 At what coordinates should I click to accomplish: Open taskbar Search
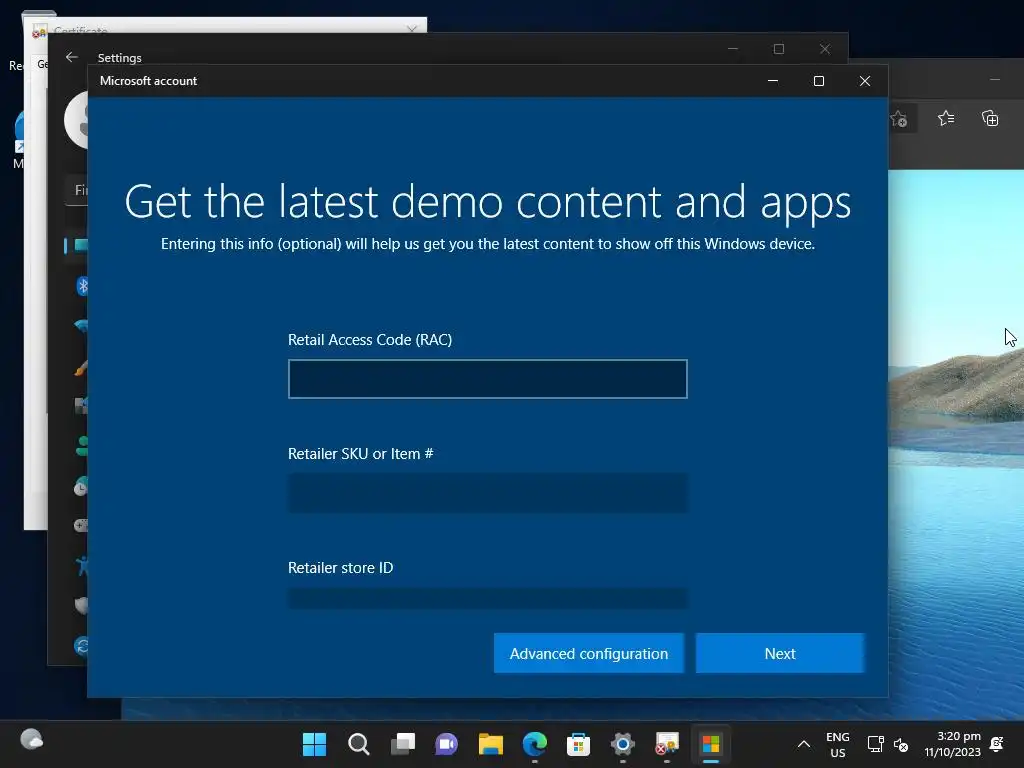pyautogui.click(x=358, y=744)
